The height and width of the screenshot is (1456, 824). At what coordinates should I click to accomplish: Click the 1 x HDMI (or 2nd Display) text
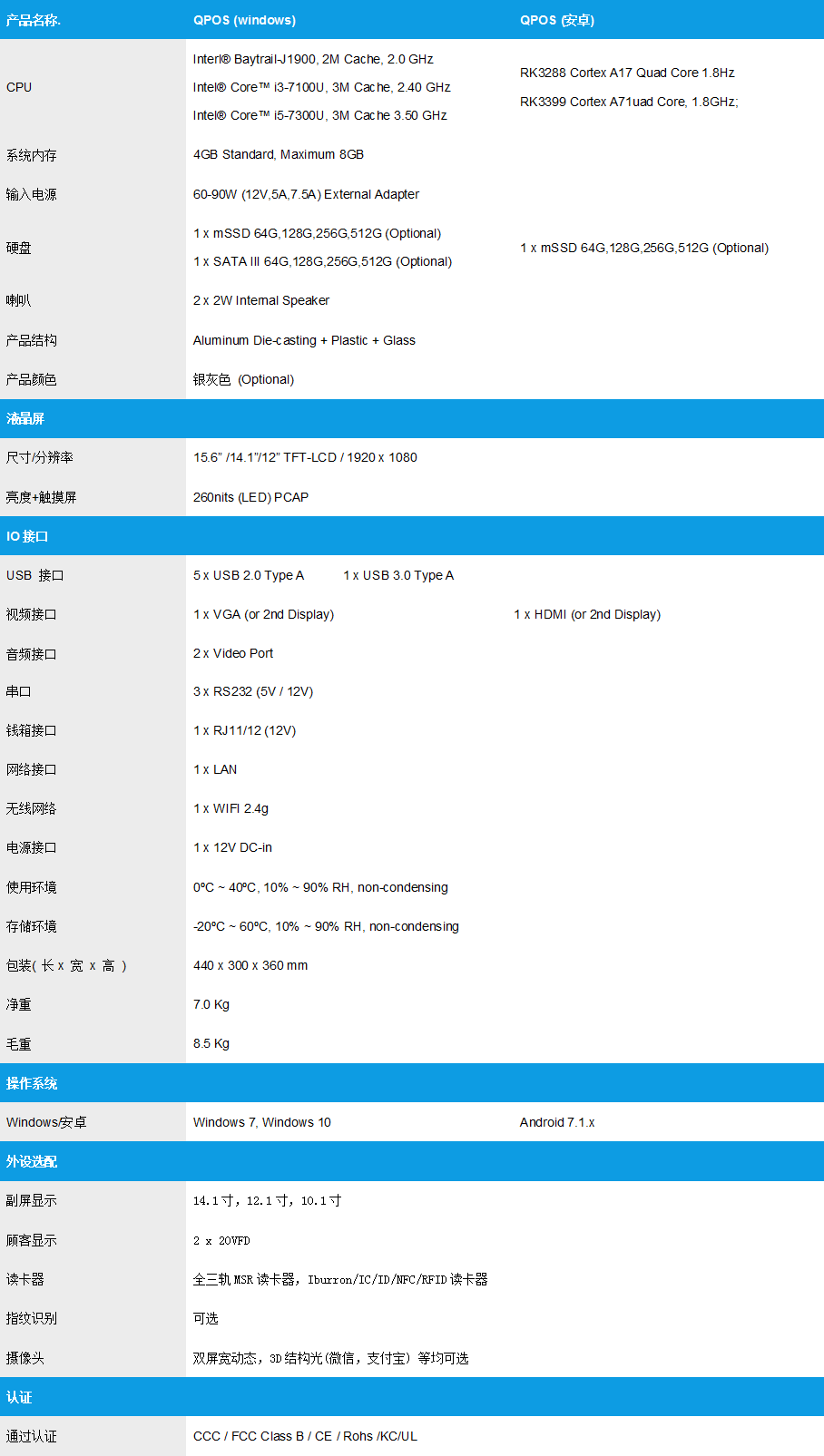[586, 614]
